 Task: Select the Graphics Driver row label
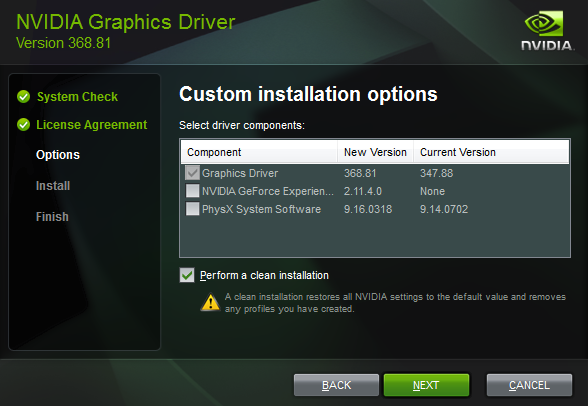click(x=240, y=173)
